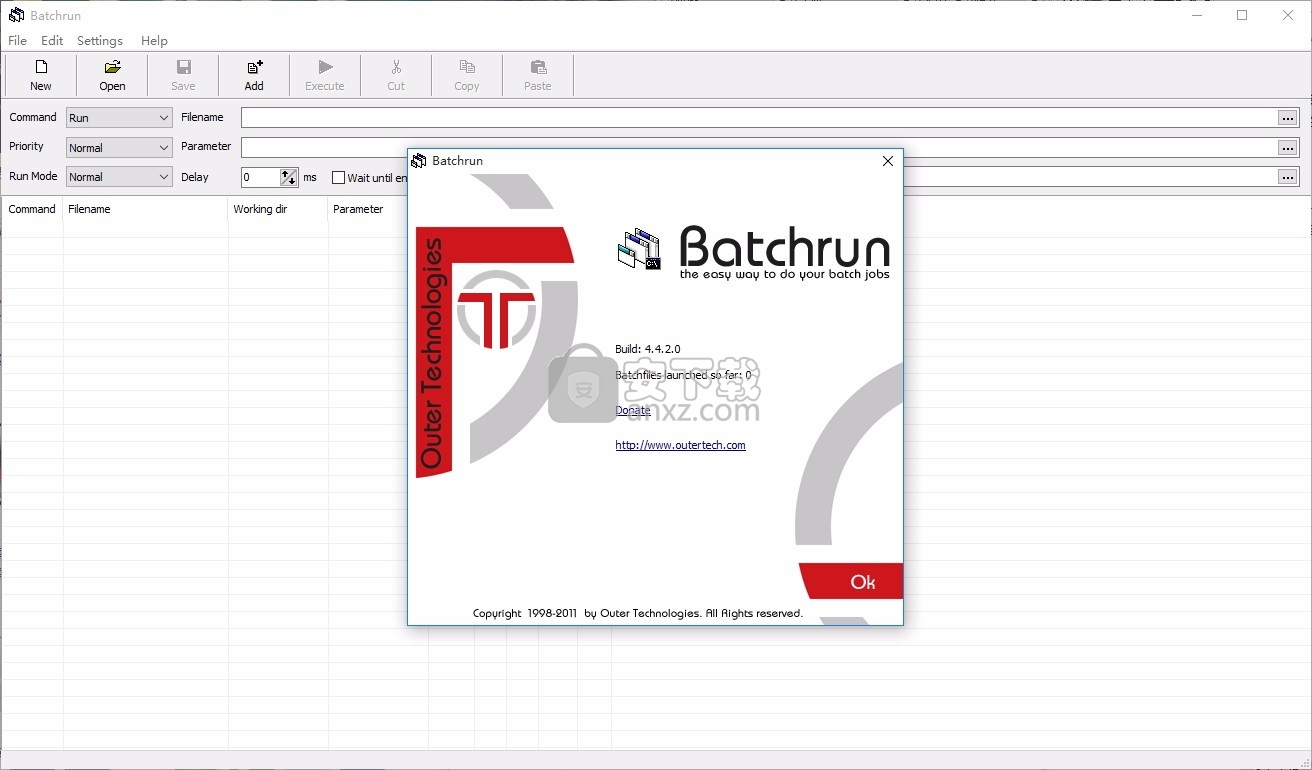
Task: Click the Save toolbar icon
Action: click(x=183, y=67)
